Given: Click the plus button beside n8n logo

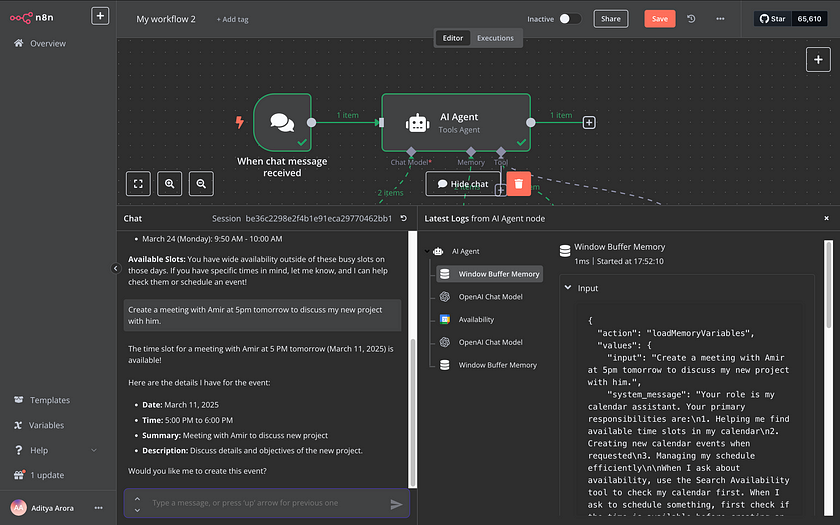Looking at the screenshot, I should [100, 16].
